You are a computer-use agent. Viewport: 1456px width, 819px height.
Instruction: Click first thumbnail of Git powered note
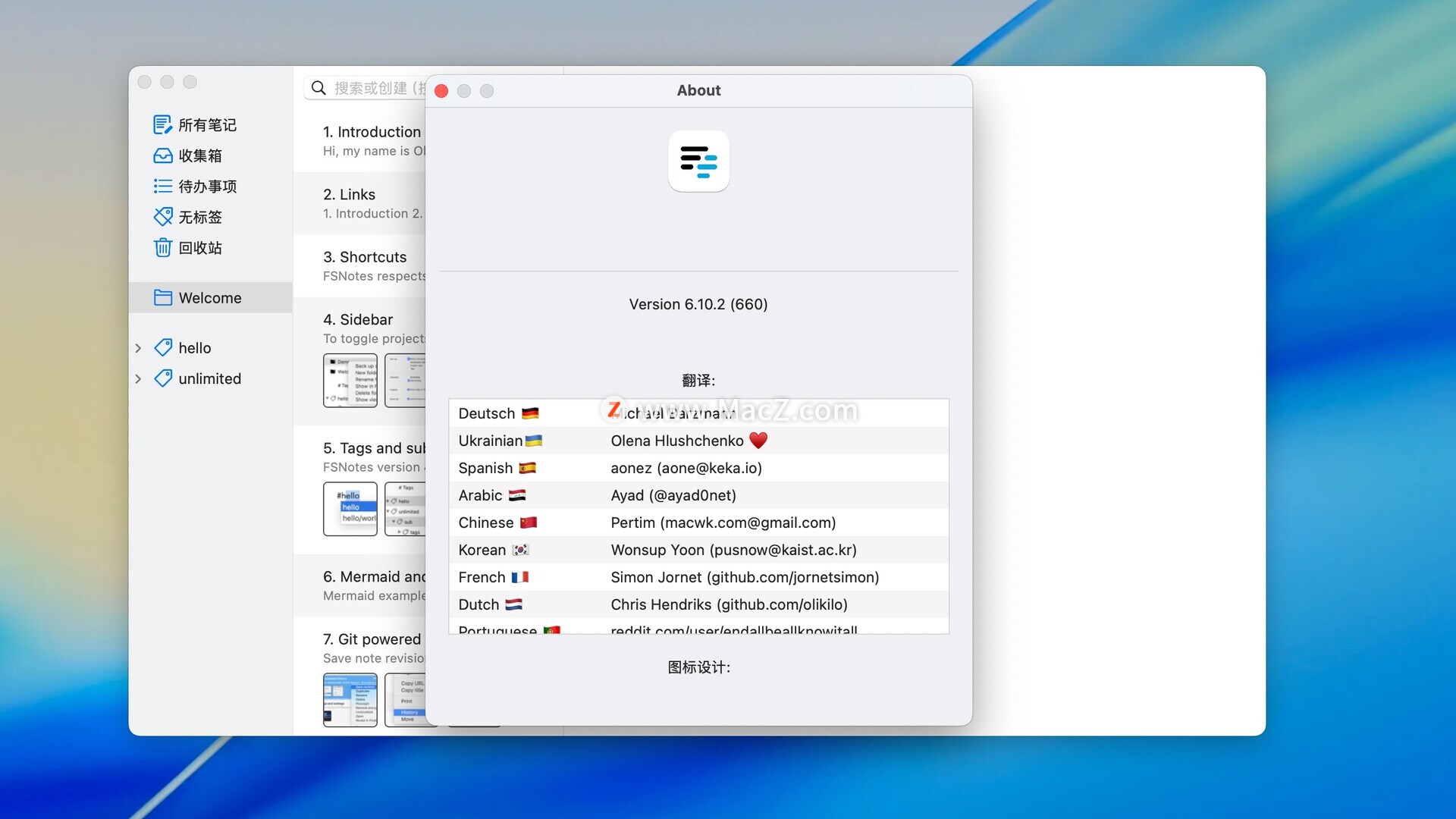coord(350,700)
